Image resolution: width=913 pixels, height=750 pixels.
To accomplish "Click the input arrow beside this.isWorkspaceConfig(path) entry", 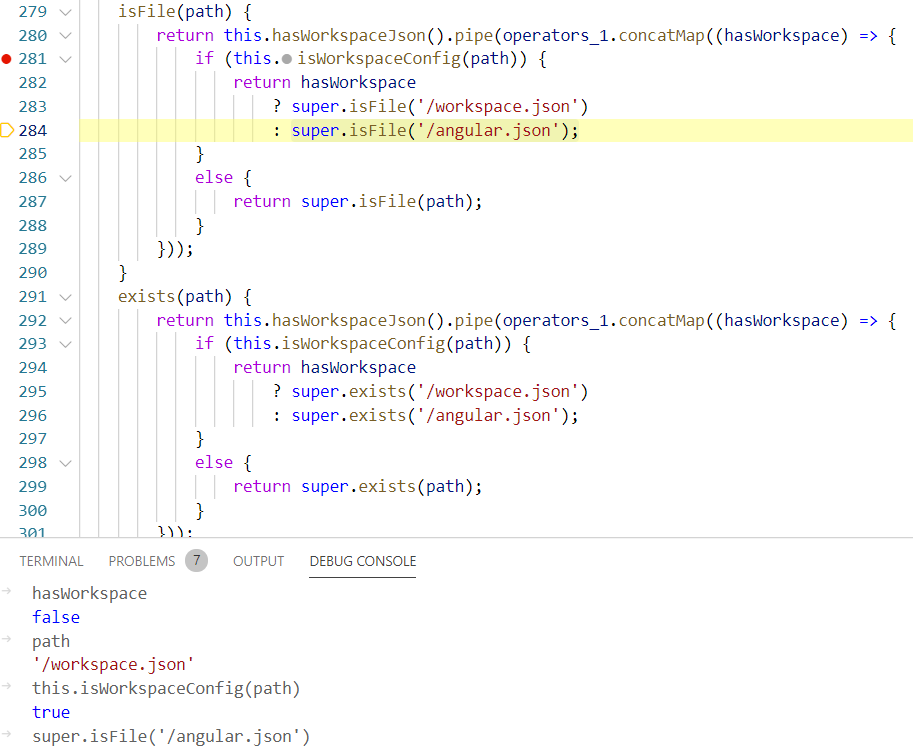I will coord(7,686).
